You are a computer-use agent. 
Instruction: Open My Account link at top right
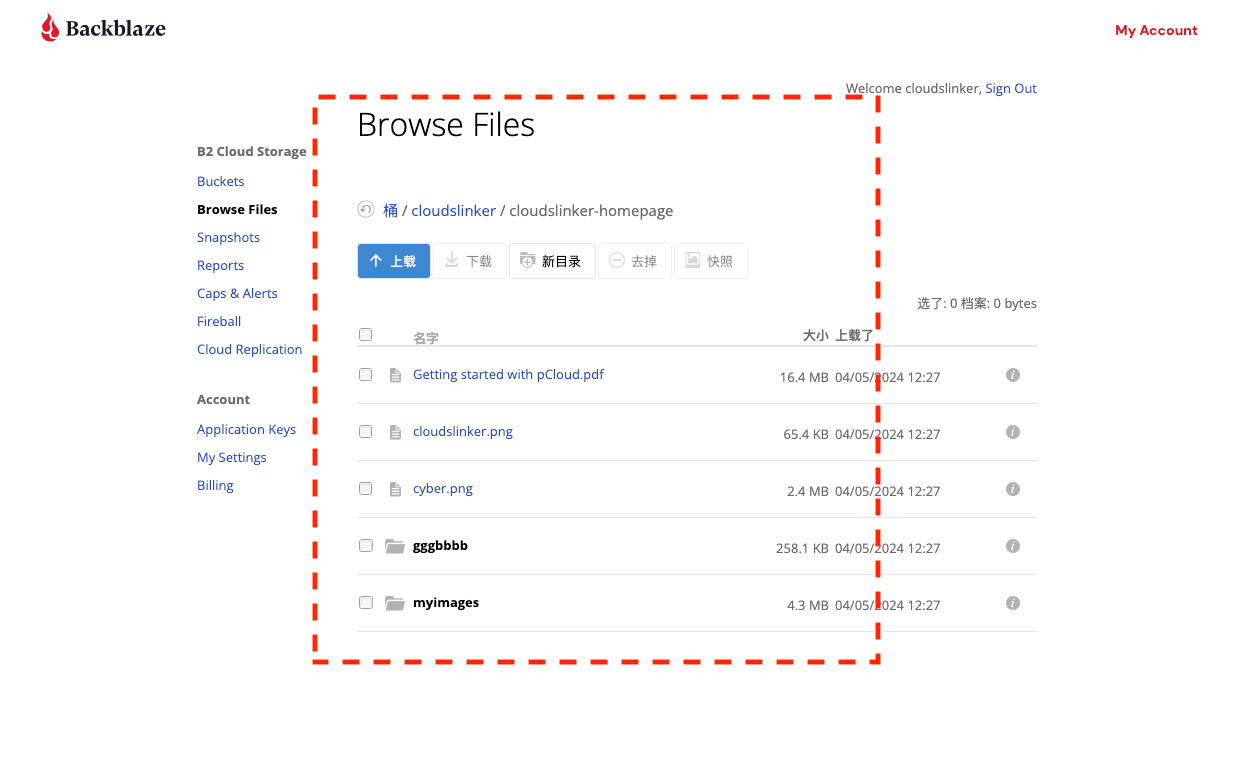click(x=1156, y=30)
